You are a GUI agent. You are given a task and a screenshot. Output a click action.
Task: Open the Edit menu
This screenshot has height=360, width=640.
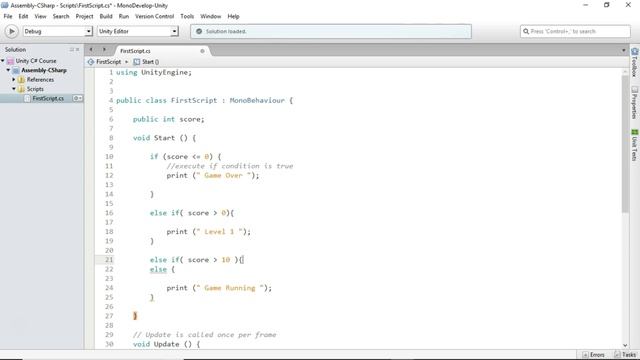tap(23, 16)
